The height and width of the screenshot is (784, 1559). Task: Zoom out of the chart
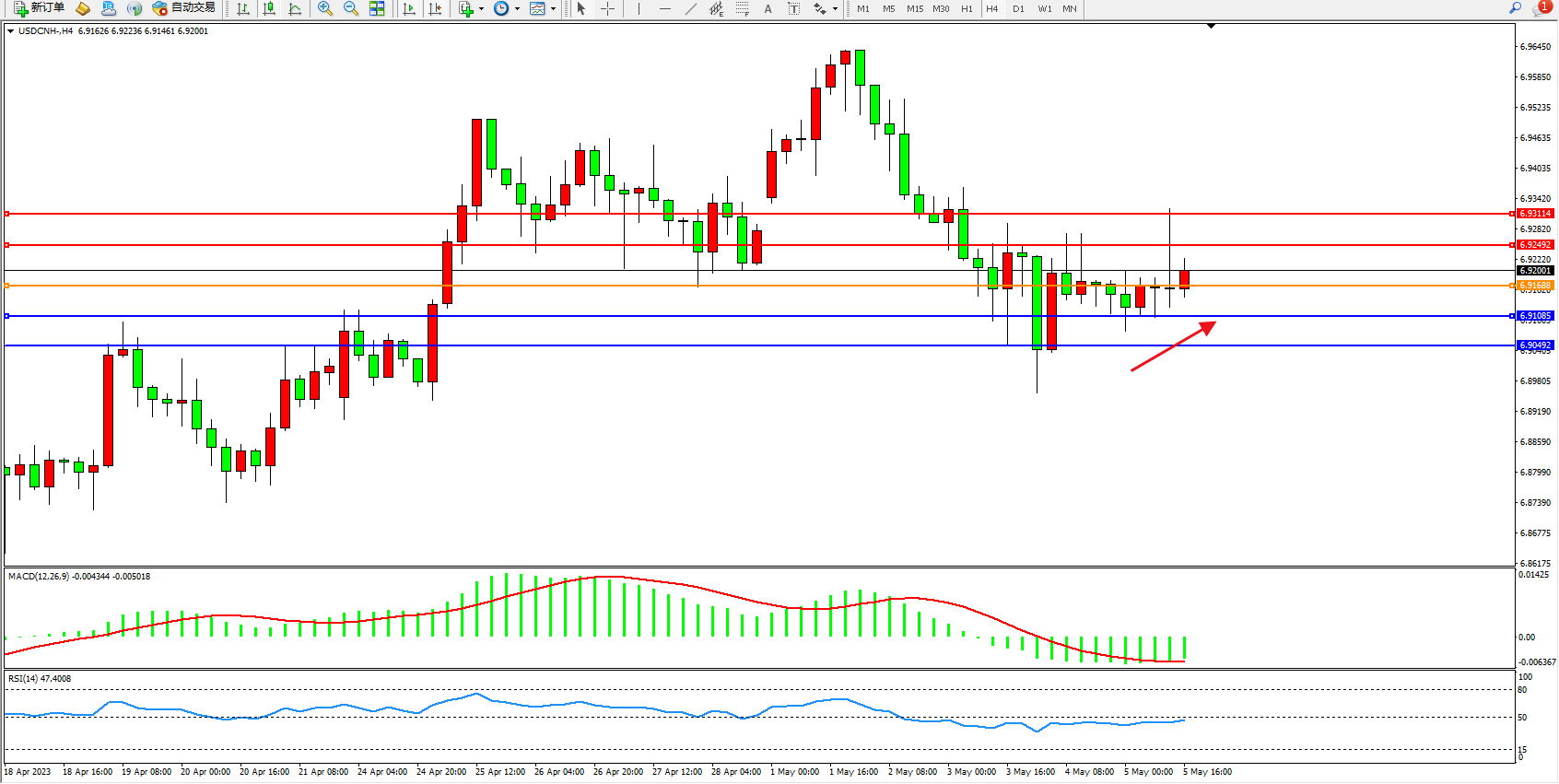coord(351,8)
